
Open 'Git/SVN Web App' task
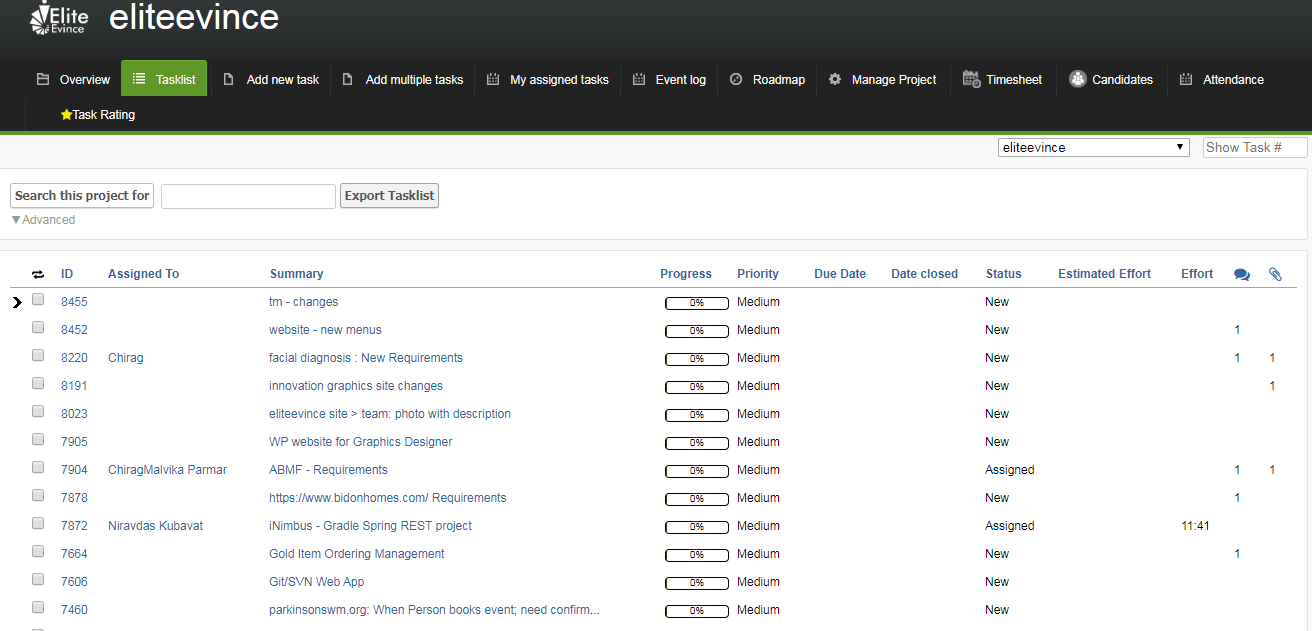pos(317,582)
